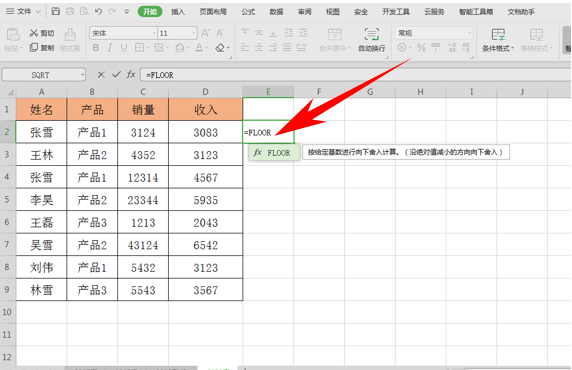Select column D header
Image resolution: width=572 pixels, height=370 pixels.
pos(206,92)
